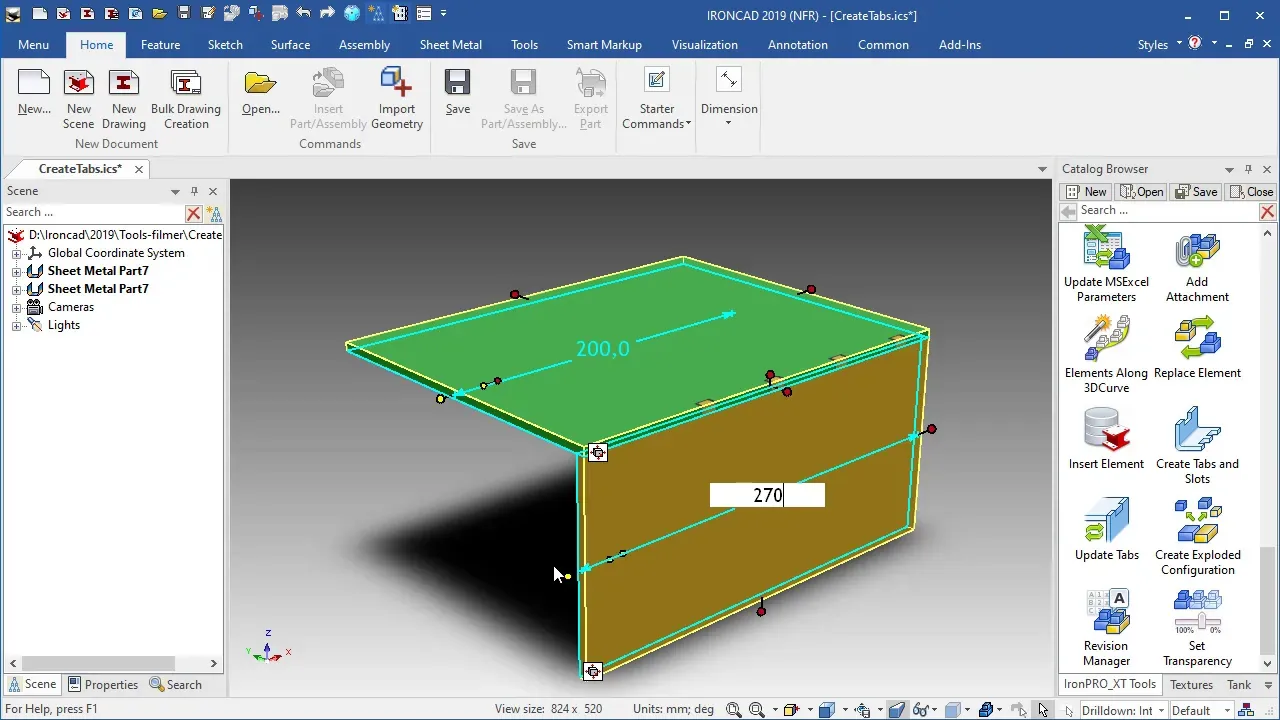Switch to the Feature ribbon tab
This screenshot has height=720, width=1280.
[160, 45]
